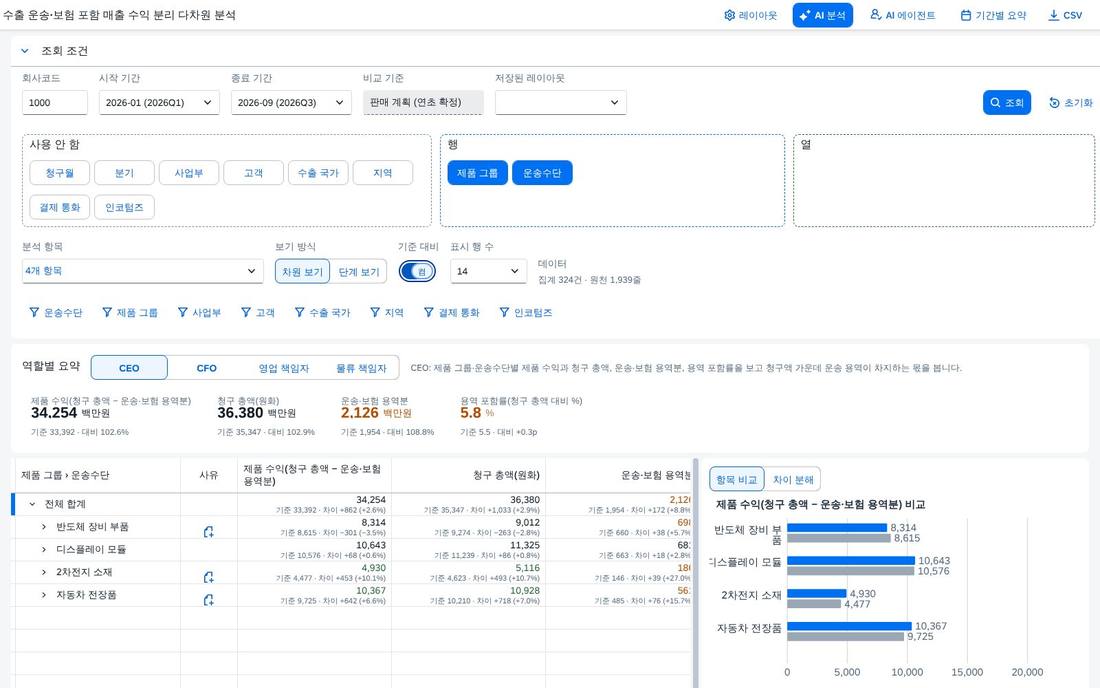
Task: Click the blue 반도체 장비 부품 bar
Action: pos(837,527)
